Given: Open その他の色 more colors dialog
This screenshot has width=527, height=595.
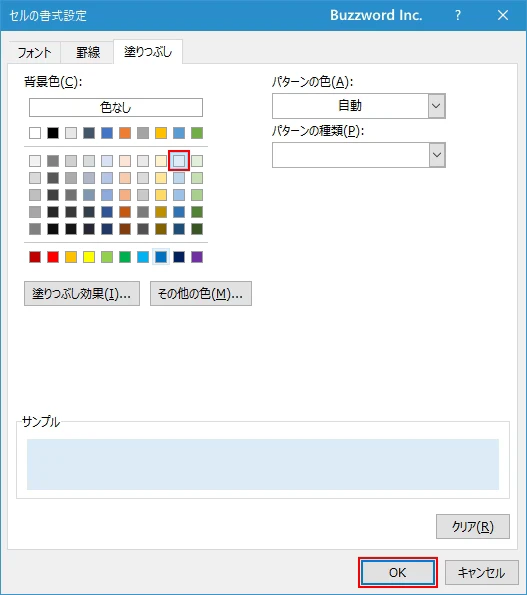Looking at the screenshot, I should (201, 293).
